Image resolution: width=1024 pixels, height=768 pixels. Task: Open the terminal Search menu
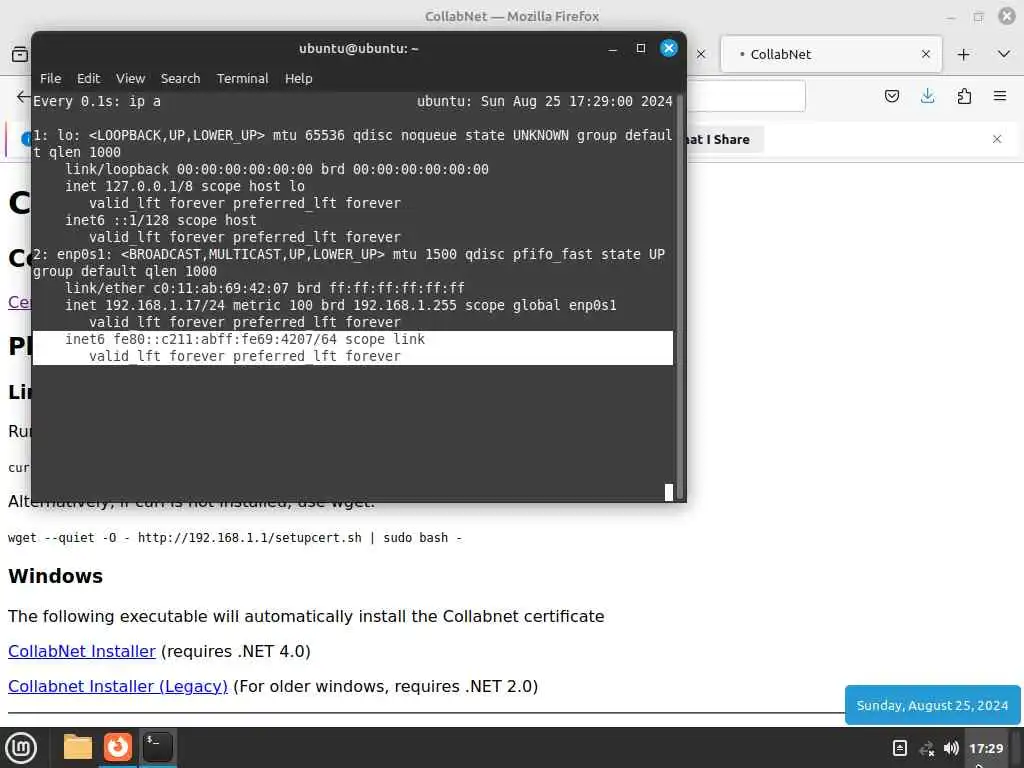pyautogui.click(x=180, y=78)
